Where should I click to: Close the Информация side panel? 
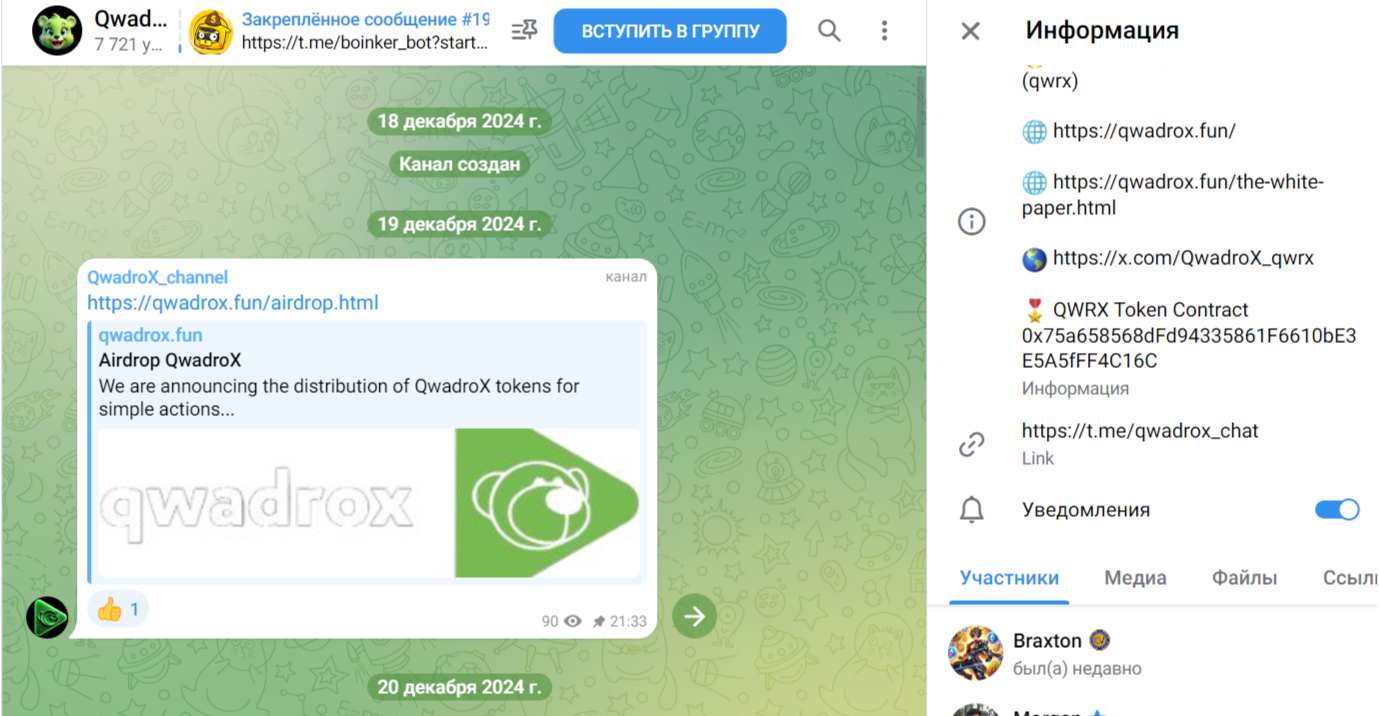click(x=970, y=31)
